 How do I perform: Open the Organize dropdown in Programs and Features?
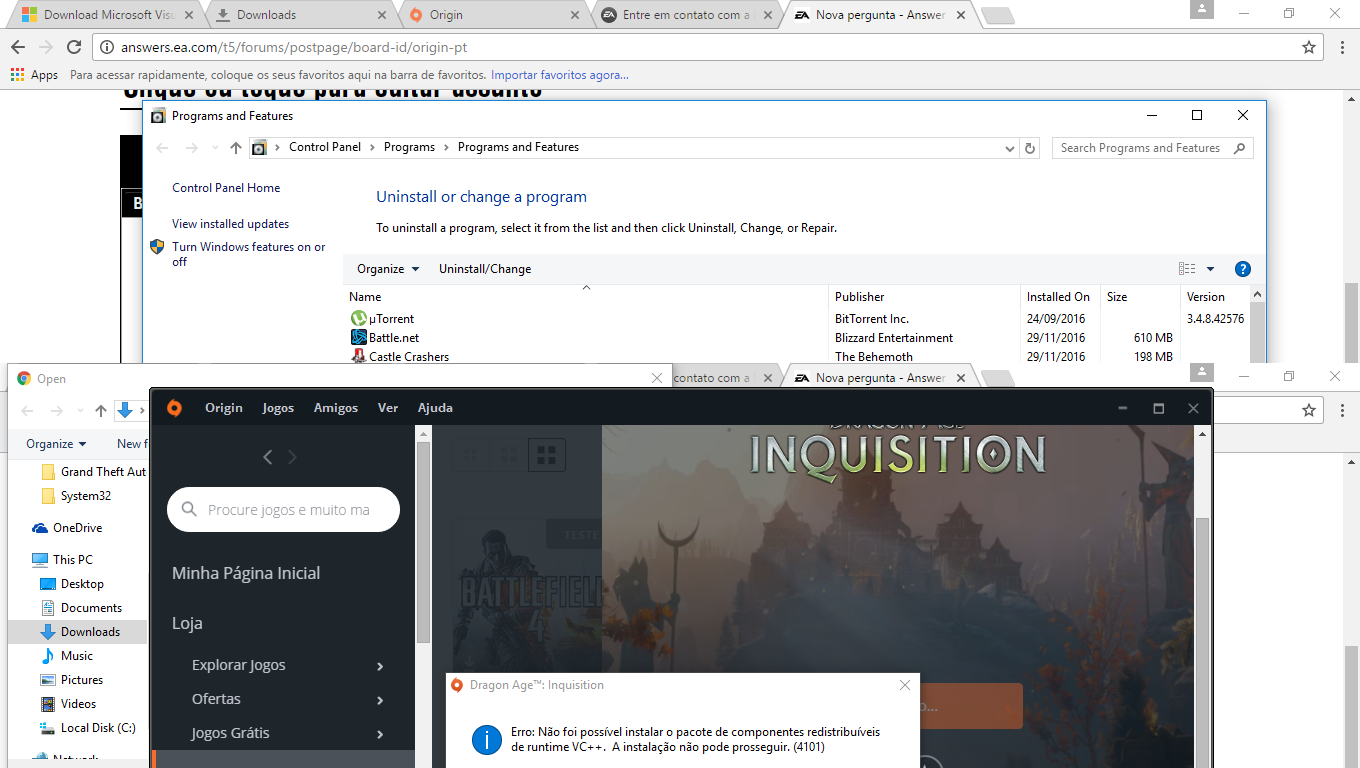click(388, 269)
